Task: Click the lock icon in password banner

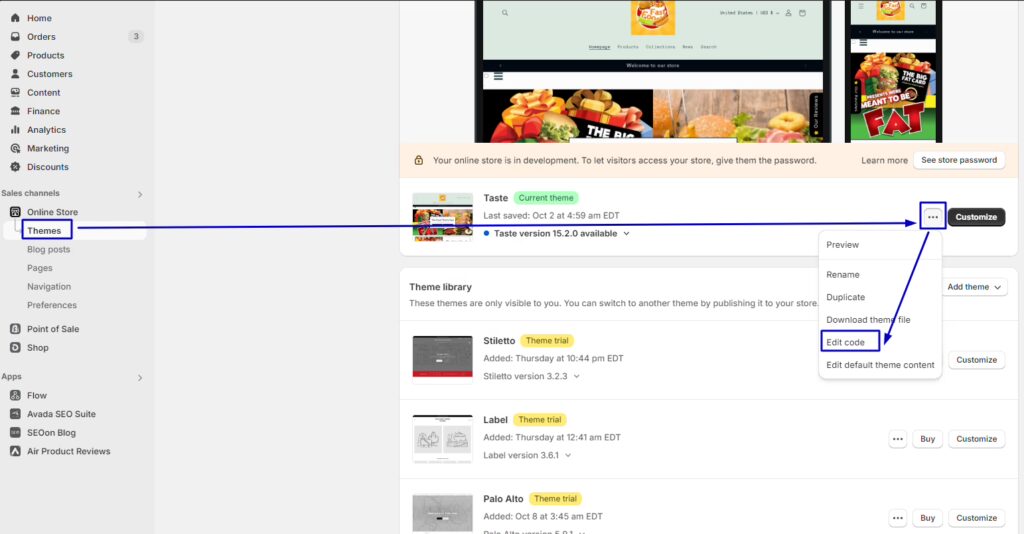Action: pyautogui.click(x=419, y=161)
